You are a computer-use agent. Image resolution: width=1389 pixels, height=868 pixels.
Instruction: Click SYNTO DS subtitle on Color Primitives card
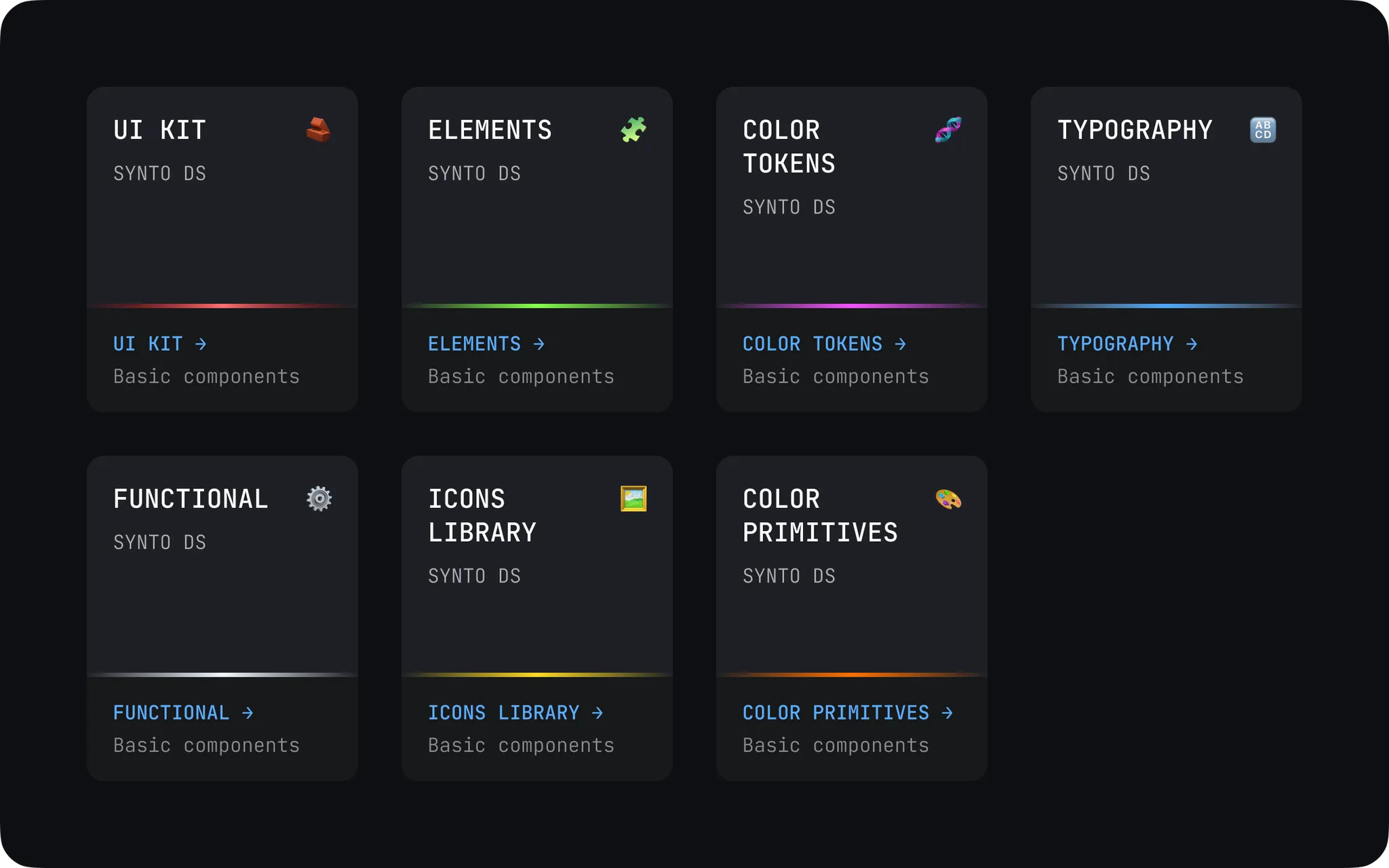tap(789, 576)
